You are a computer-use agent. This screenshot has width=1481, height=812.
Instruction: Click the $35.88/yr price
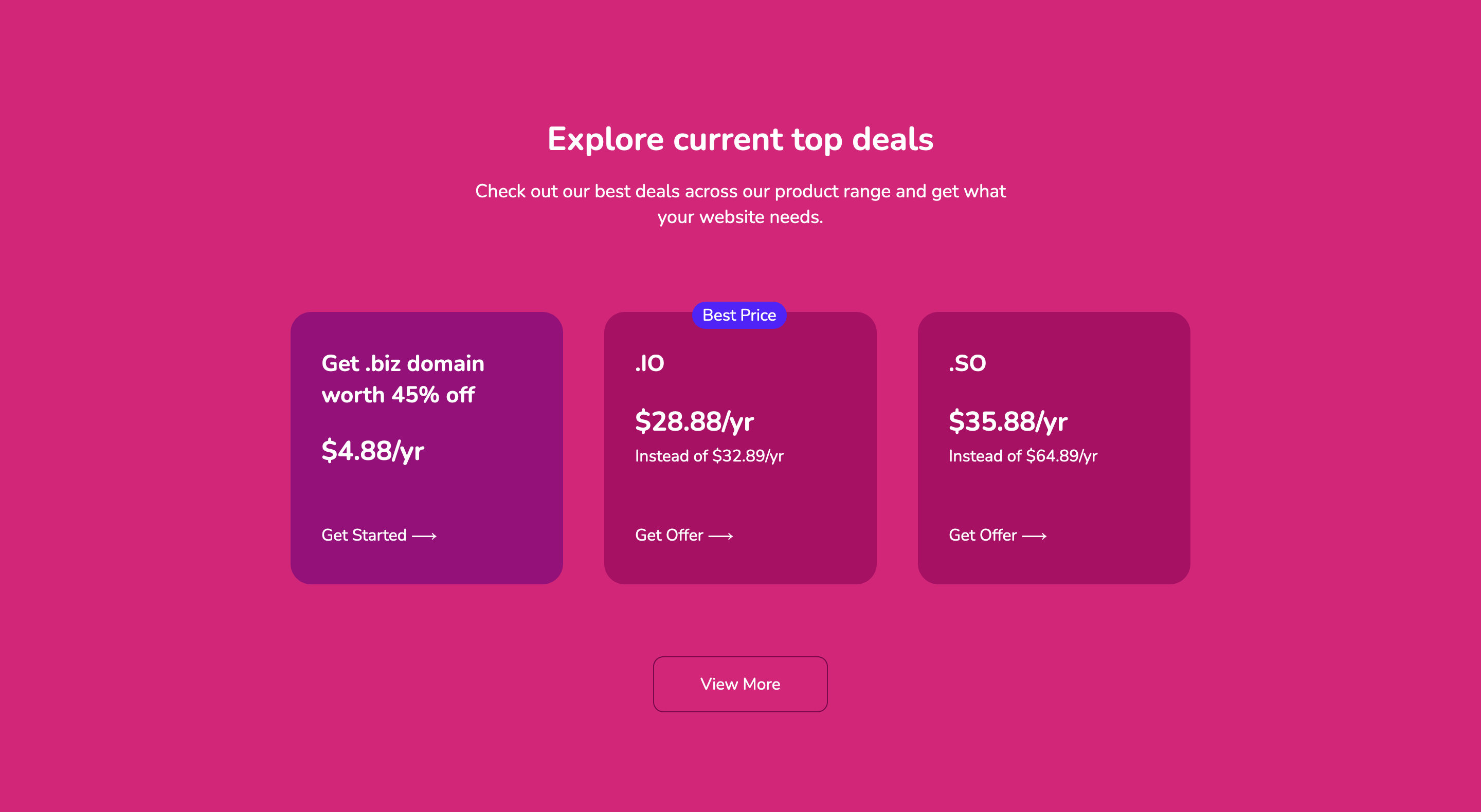(1008, 421)
